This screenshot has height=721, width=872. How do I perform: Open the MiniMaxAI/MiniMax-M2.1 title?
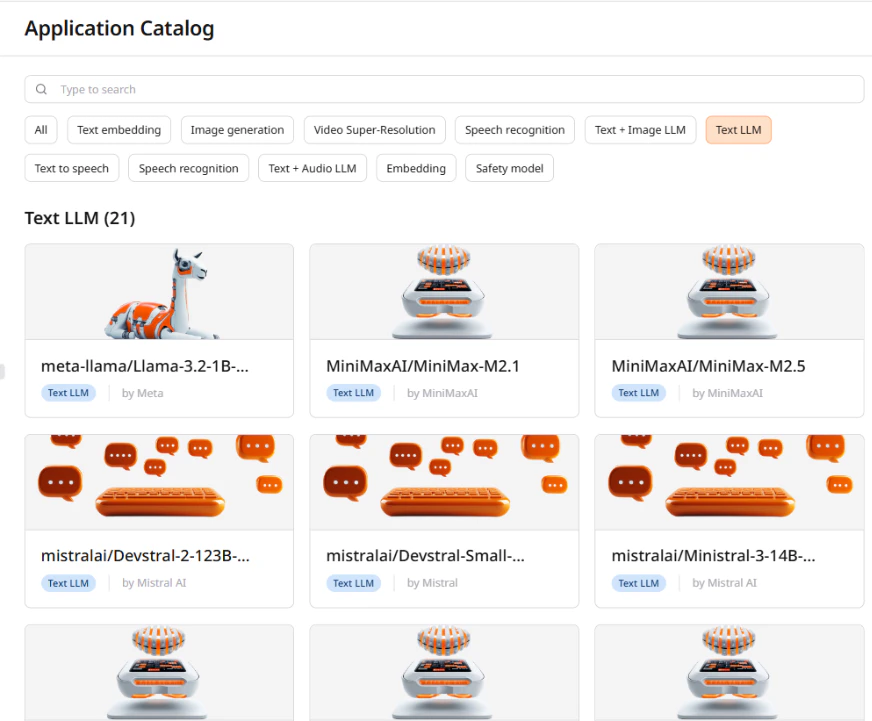[422, 366]
